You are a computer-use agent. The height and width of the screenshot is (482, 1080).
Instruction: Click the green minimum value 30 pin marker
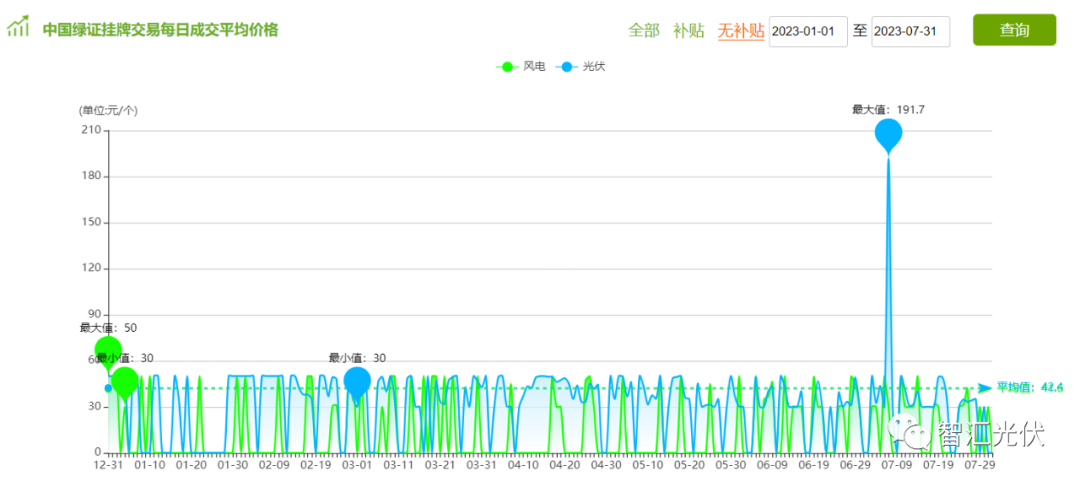[125, 381]
